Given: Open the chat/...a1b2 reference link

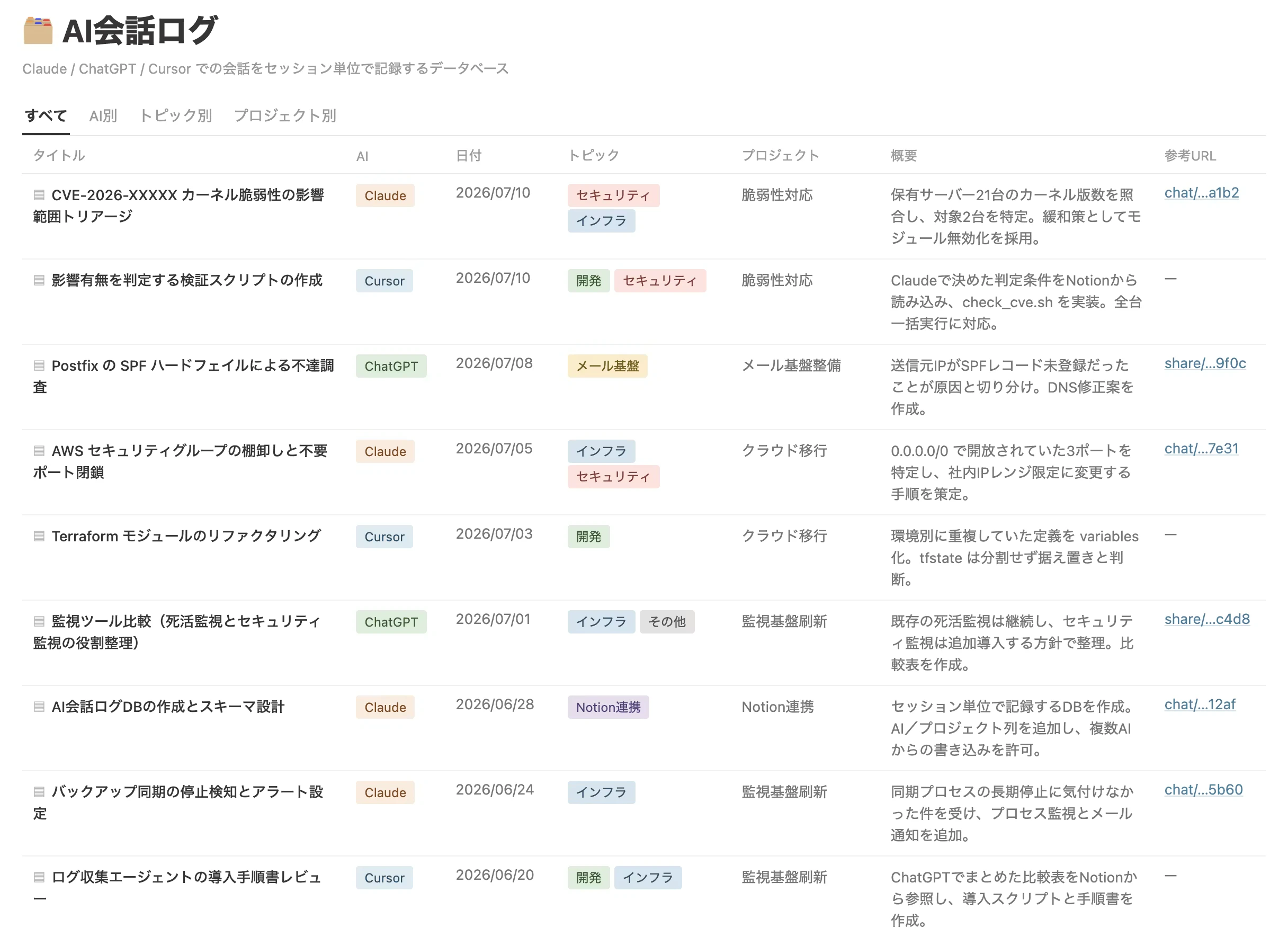Looking at the screenshot, I should click(x=1202, y=193).
